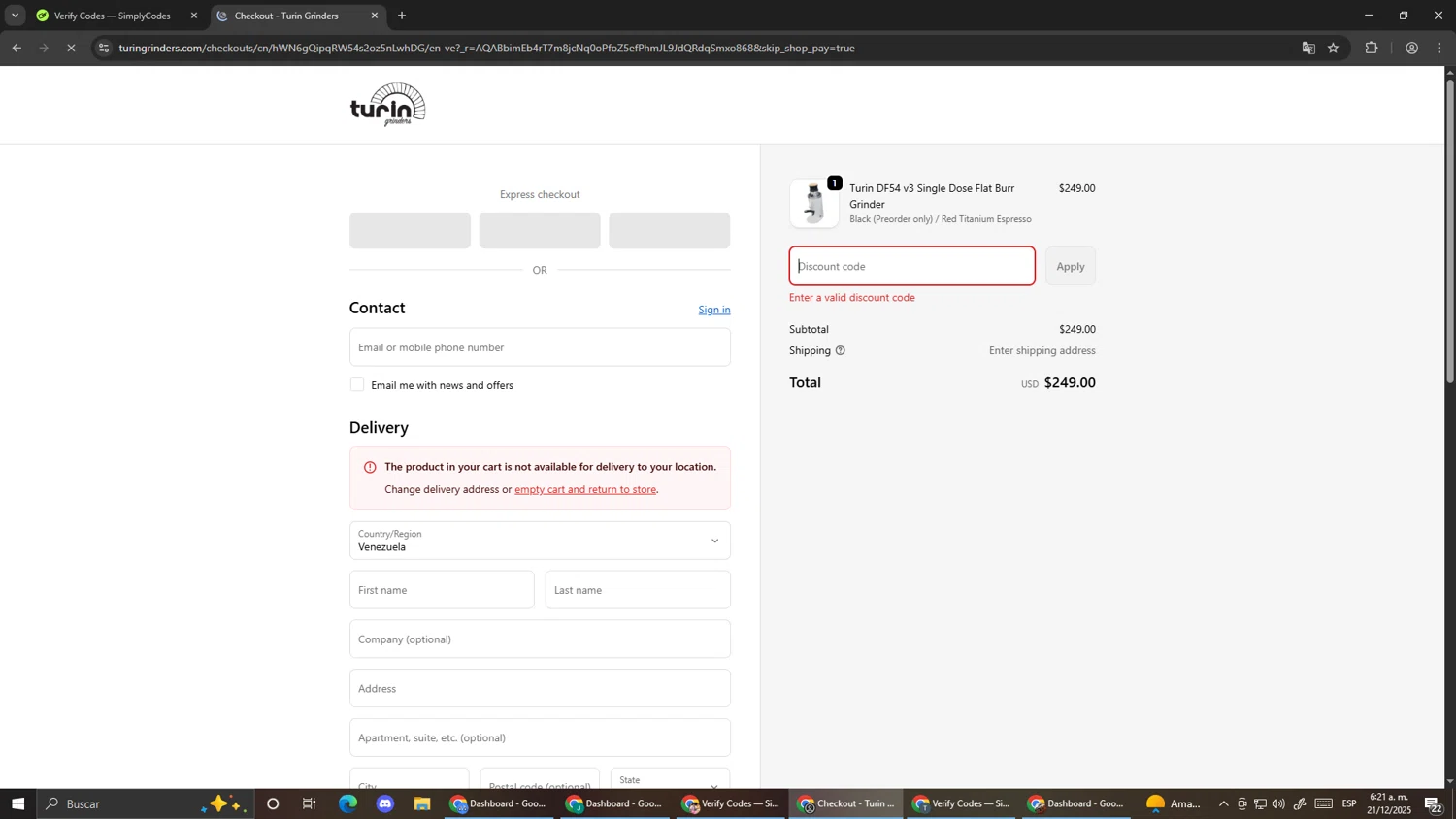Click the delivery error alert icon
This screenshot has height=819, width=1456.
tap(370, 467)
